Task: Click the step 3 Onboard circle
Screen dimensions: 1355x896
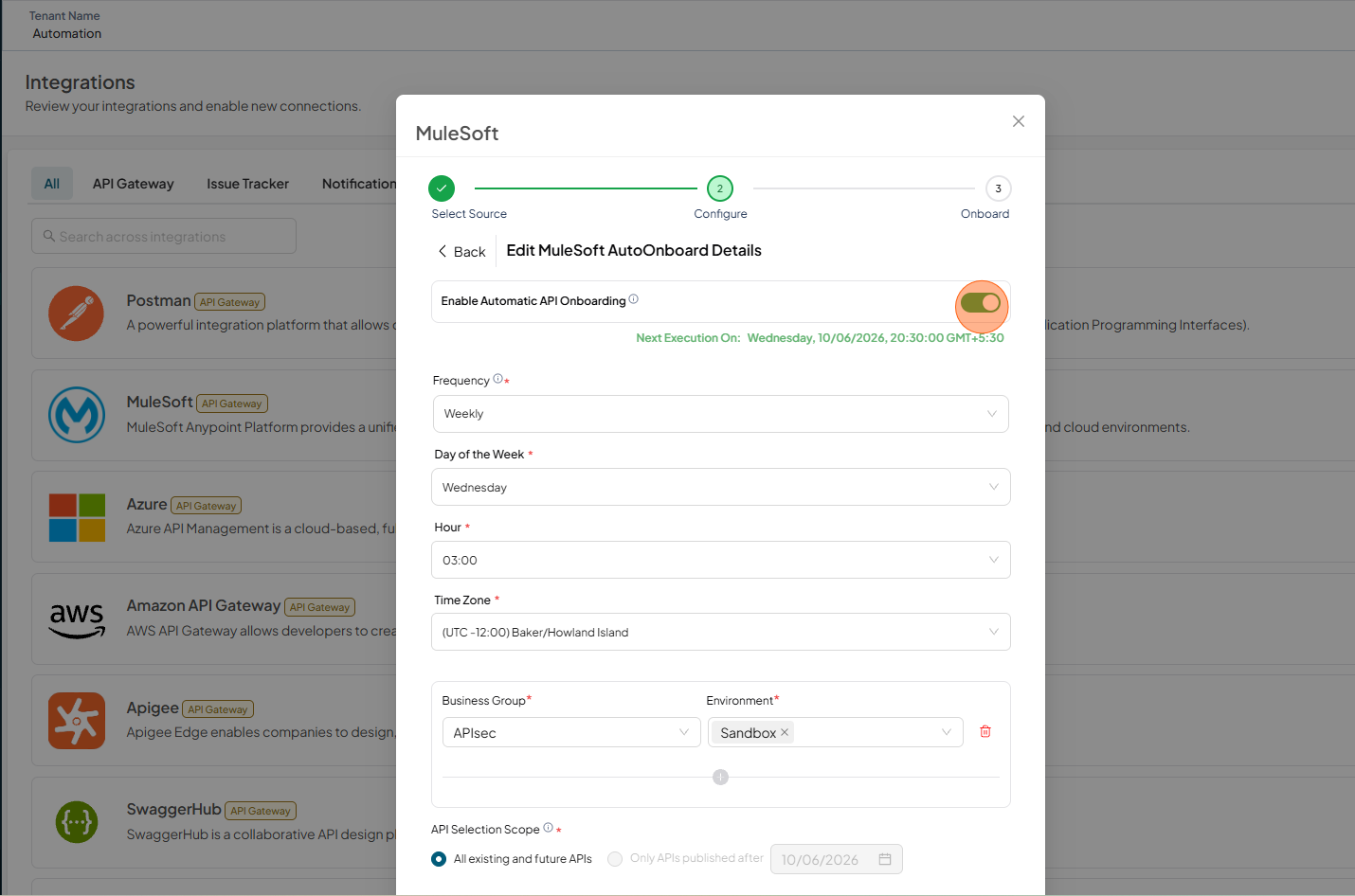Action: click(x=998, y=188)
